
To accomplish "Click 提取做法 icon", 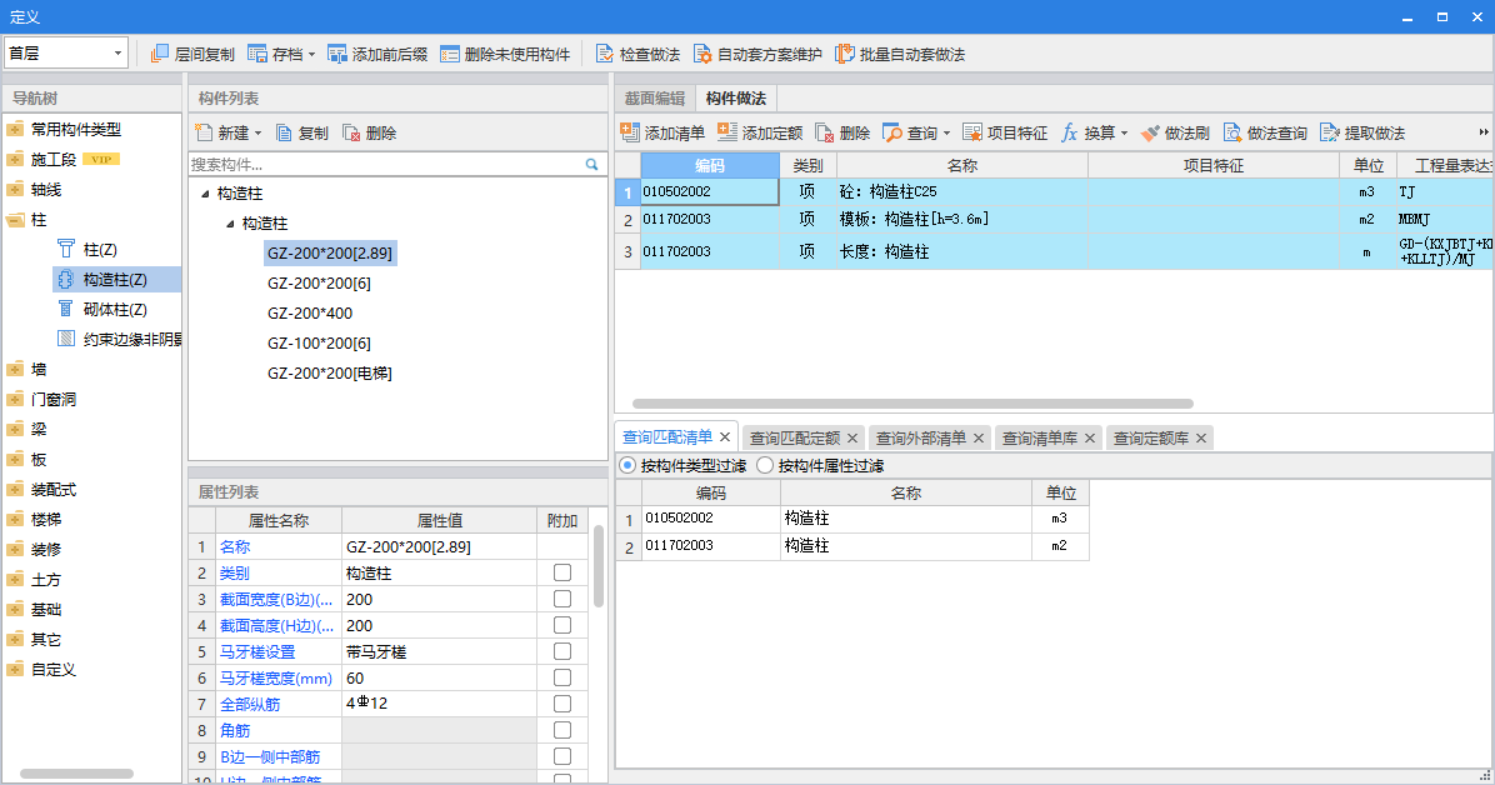I will pyautogui.click(x=1330, y=133).
